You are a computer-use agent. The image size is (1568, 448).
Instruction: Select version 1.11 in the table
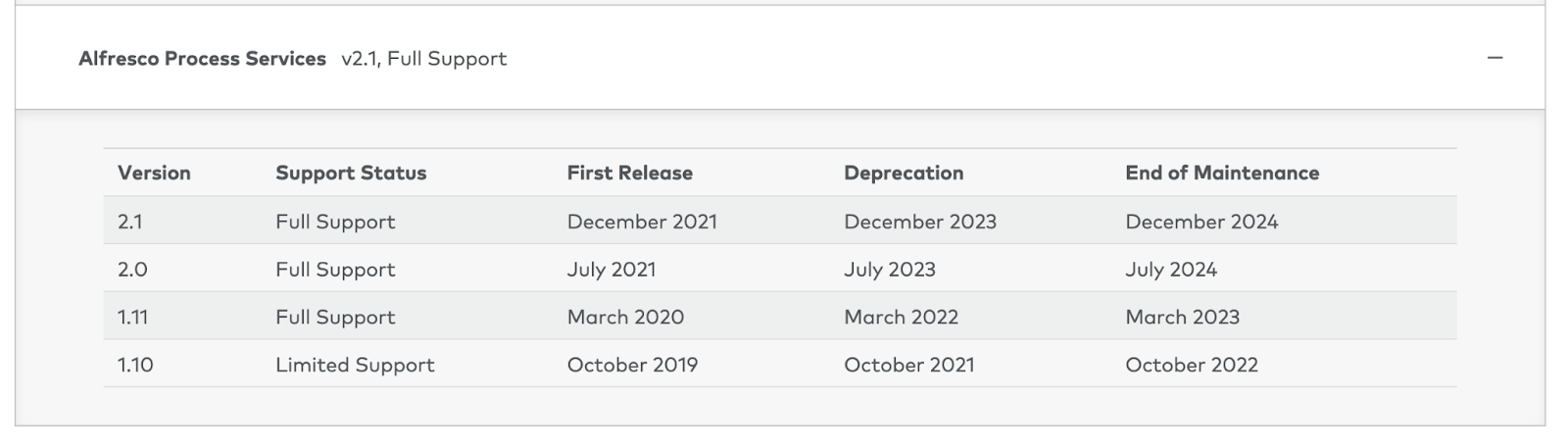(x=133, y=318)
